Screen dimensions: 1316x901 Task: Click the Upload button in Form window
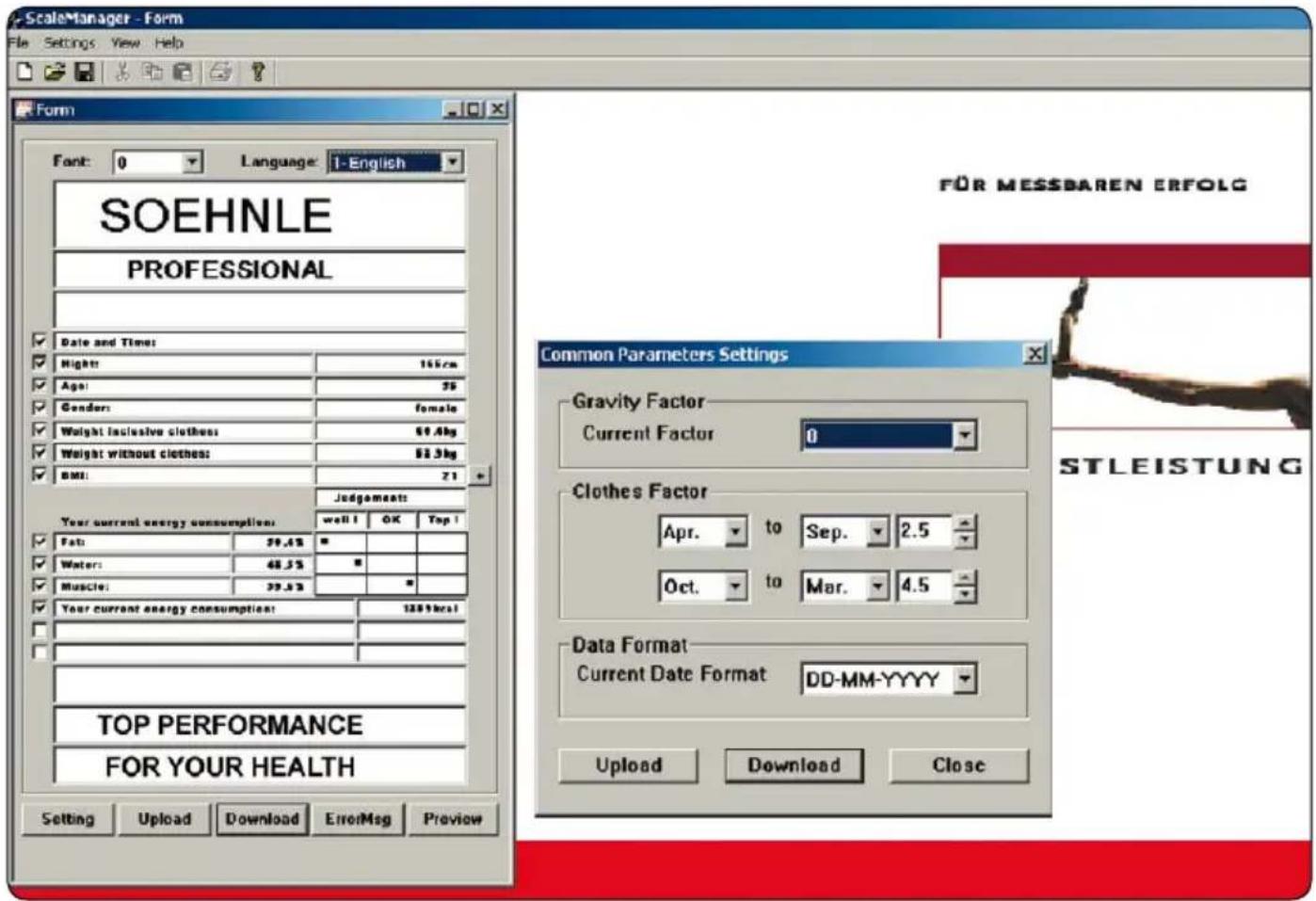click(165, 819)
